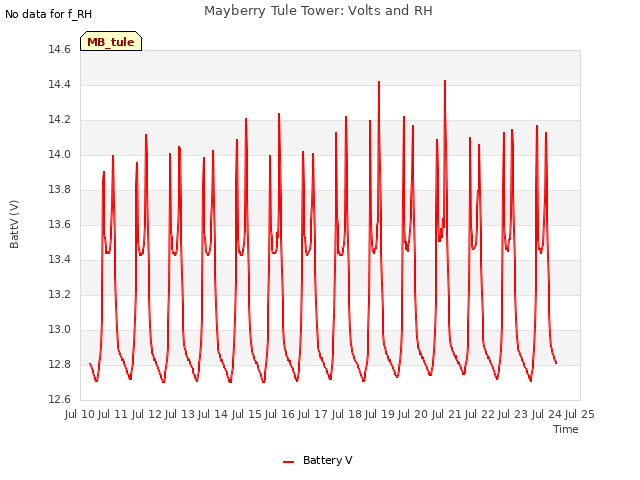This screenshot has height=480, width=640.
Task: Click the 14.4 y-axis tick label
Action: coord(60,84)
